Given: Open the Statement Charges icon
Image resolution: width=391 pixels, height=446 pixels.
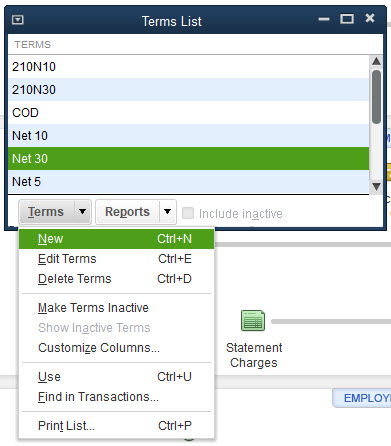Looking at the screenshot, I should [x=253, y=321].
